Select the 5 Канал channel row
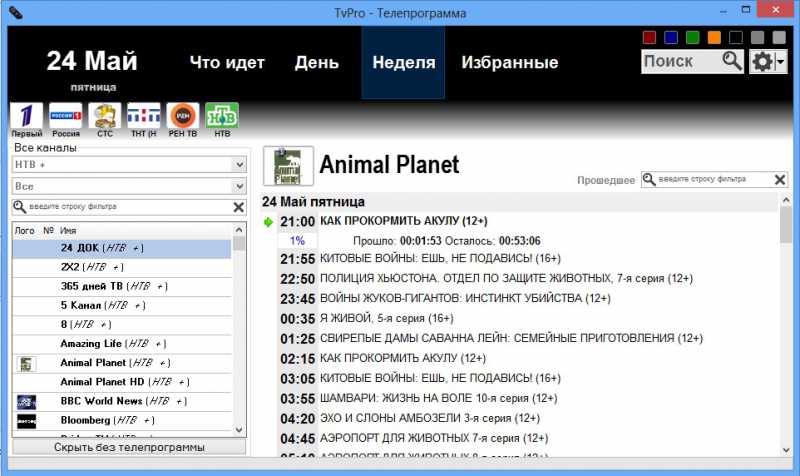The height and width of the screenshot is (476, 800). (x=122, y=306)
